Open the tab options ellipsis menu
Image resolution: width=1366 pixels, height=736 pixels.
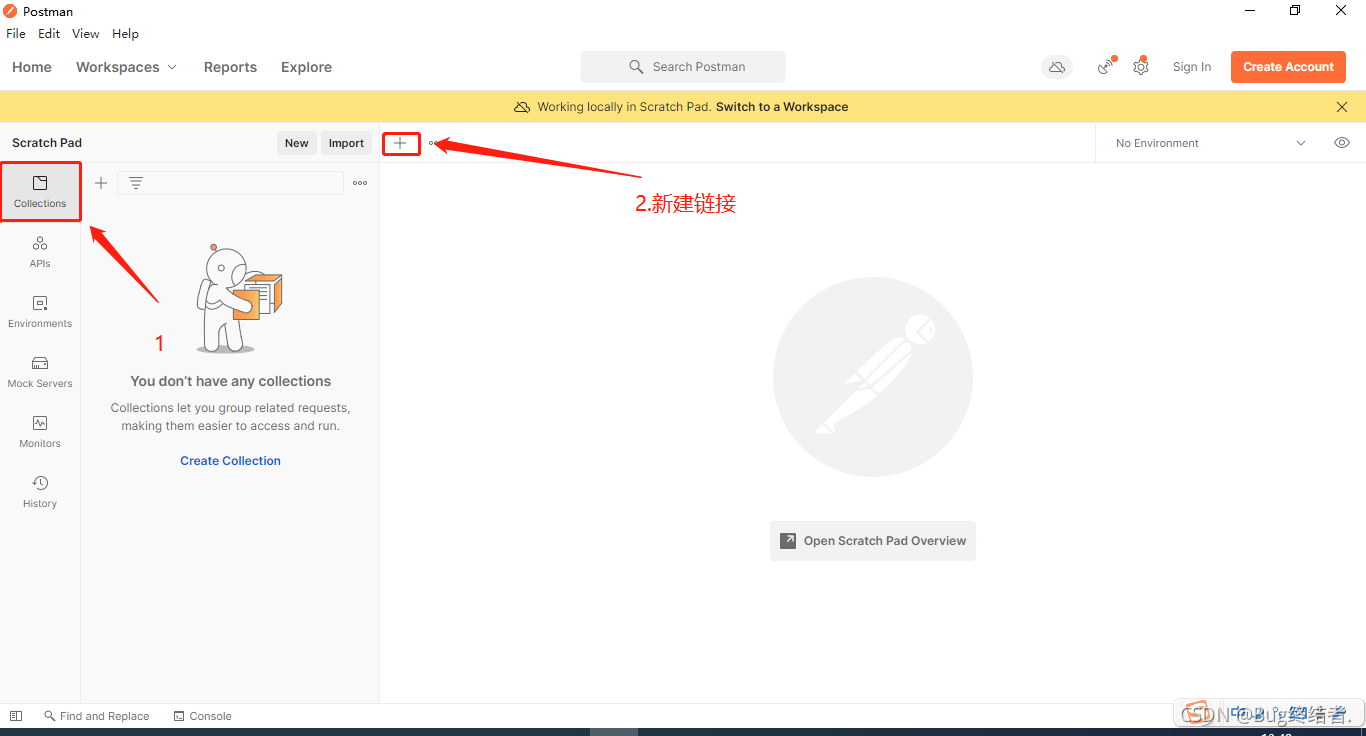[x=433, y=143]
